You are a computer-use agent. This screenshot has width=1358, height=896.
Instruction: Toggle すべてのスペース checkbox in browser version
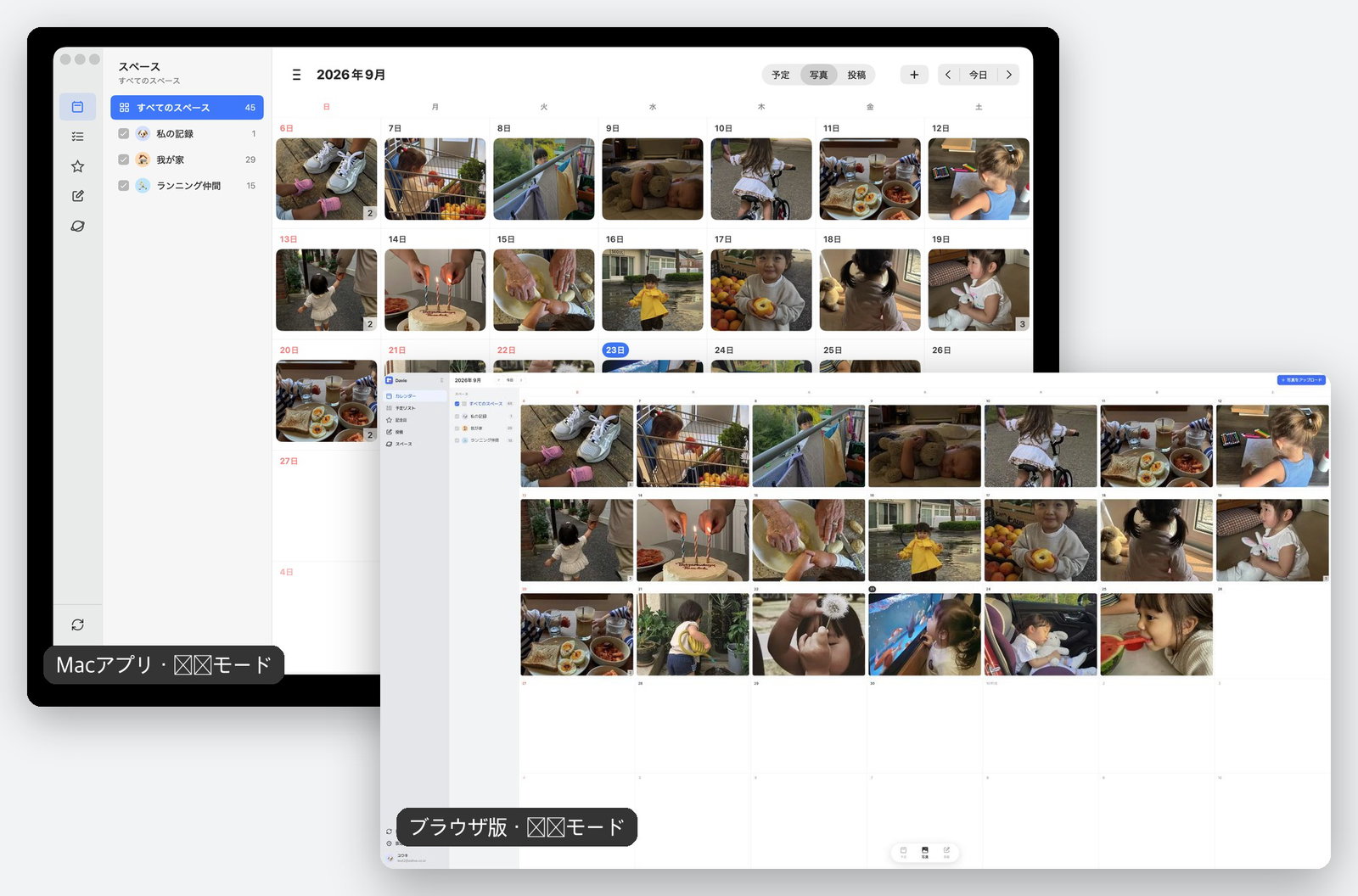457,404
